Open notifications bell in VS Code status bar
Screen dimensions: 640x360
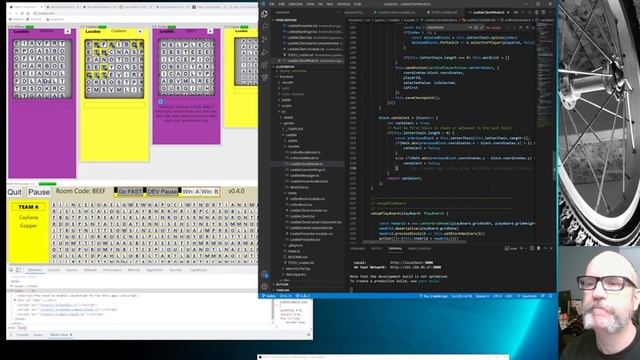point(551,296)
